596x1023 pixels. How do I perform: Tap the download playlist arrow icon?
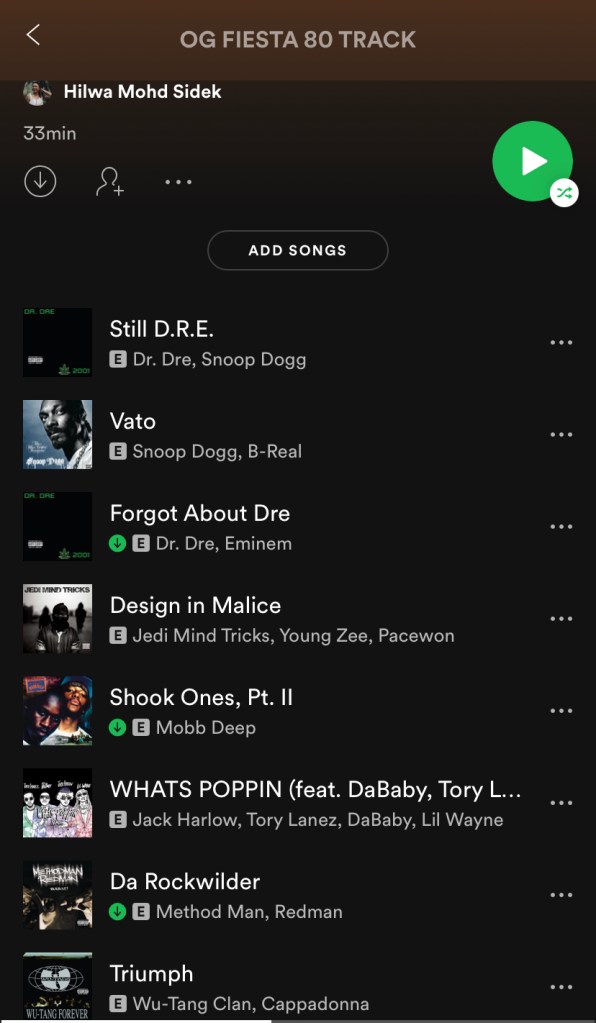[x=40, y=181]
